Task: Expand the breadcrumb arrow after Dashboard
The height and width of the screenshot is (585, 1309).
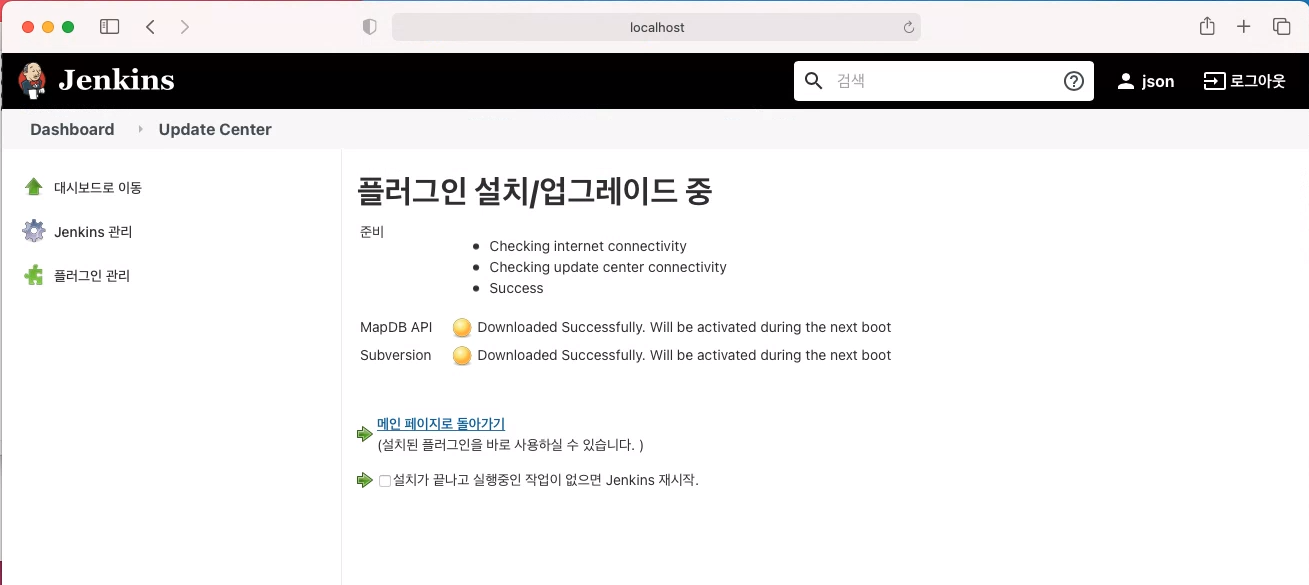Action: click(x=140, y=129)
